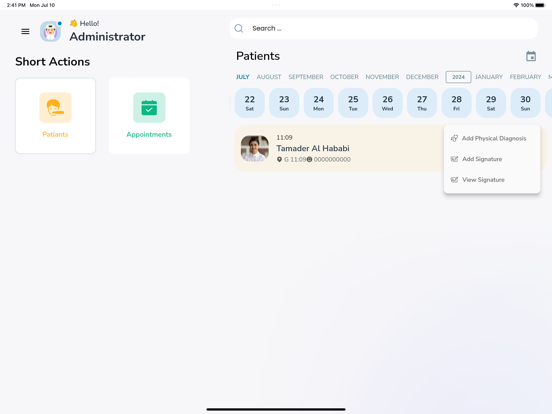Click the 11:09 appointment time
The width and height of the screenshot is (552, 414).
(284, 137)
